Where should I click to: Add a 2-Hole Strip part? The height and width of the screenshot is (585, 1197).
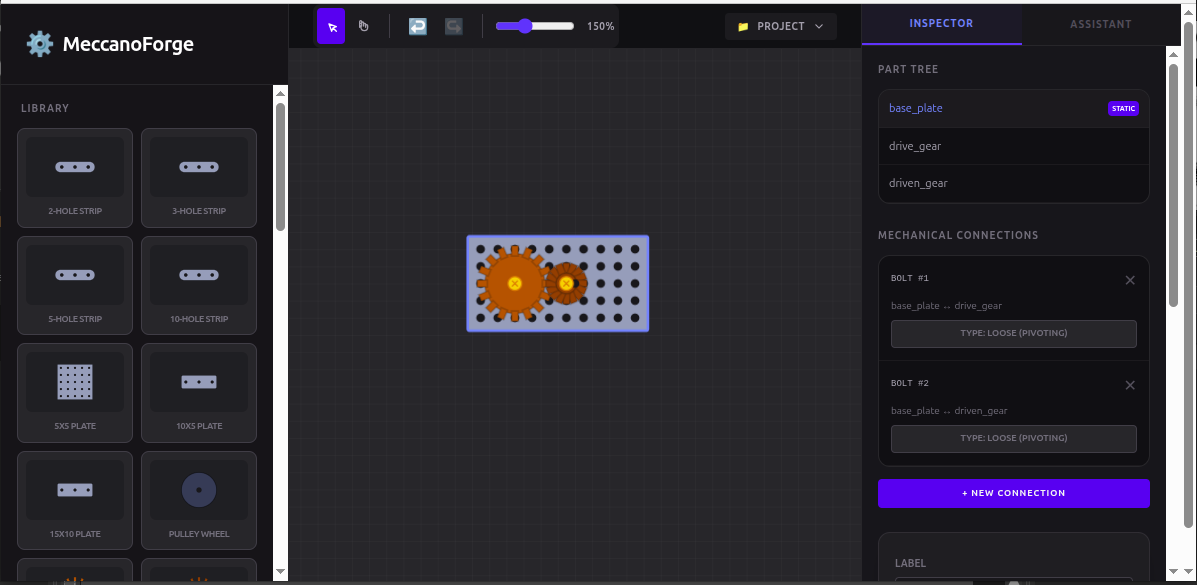(75, 178)
